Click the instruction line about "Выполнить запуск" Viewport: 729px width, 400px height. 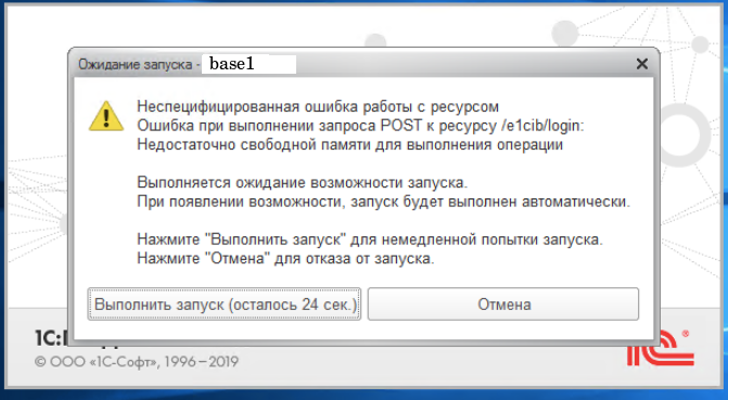tap(370, 240)
